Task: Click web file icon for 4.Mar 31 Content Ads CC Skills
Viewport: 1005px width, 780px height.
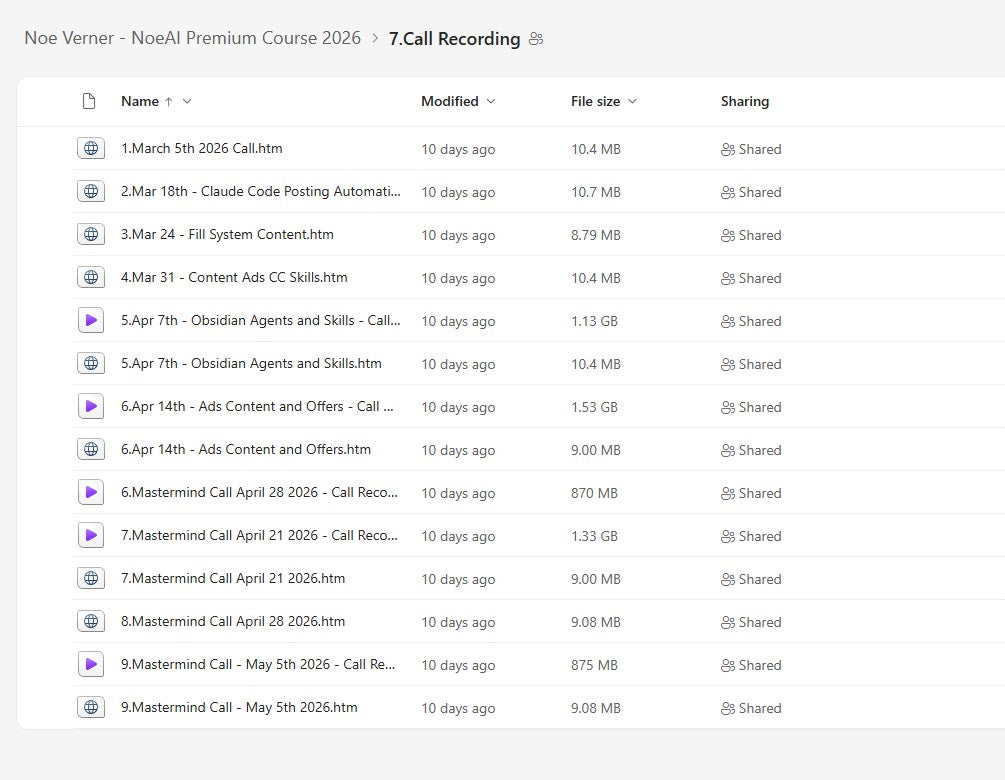Action: [x=91, y=278]
